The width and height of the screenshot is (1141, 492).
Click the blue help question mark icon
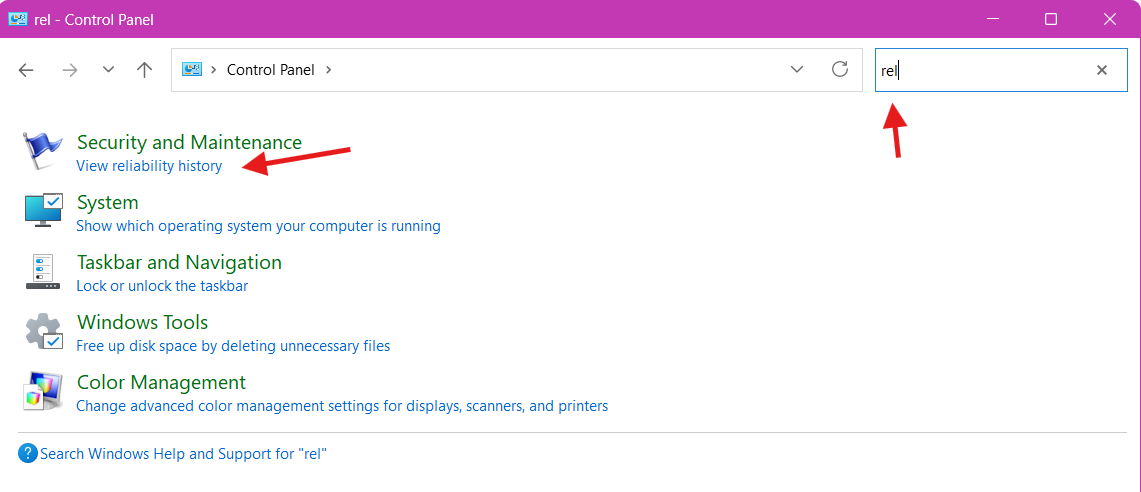tap(28, 453)
